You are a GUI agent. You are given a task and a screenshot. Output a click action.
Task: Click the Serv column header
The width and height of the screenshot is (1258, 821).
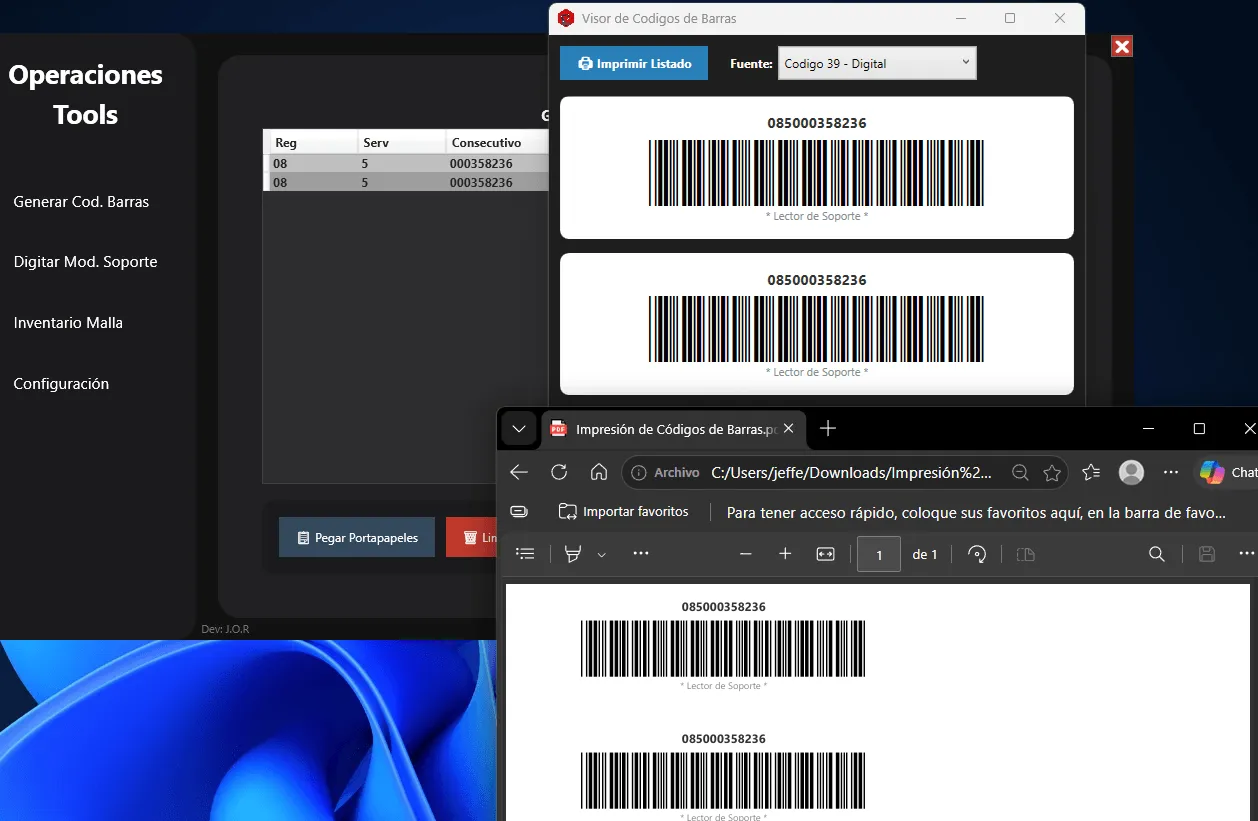[400, 142]
